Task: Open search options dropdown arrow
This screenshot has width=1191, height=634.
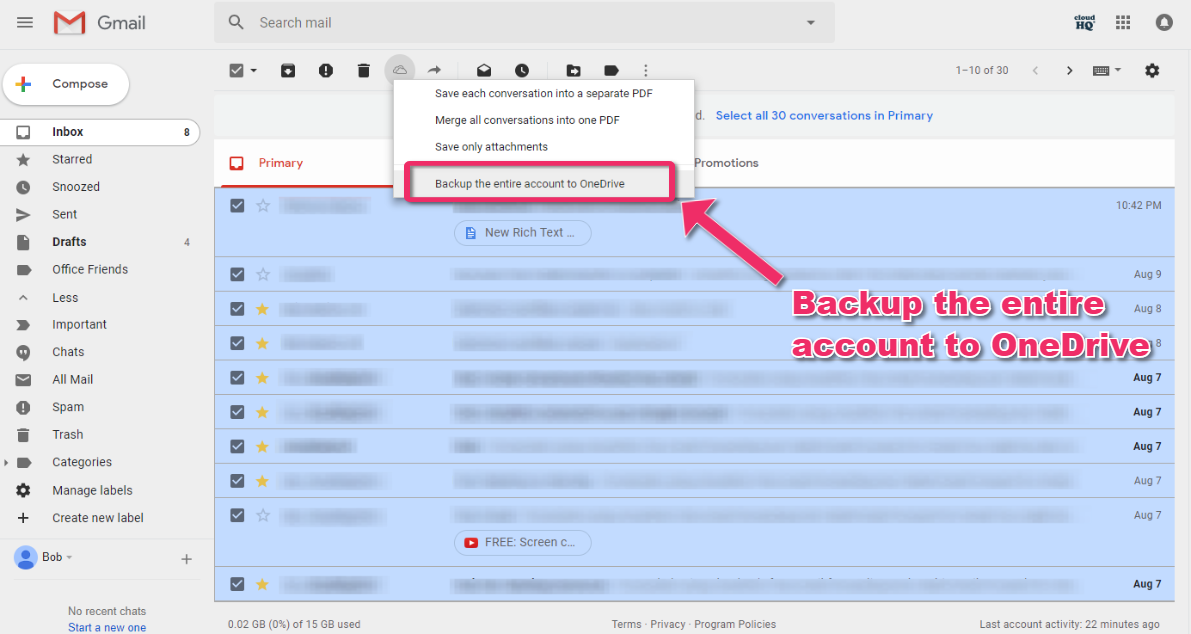Action: pos(810,23)
